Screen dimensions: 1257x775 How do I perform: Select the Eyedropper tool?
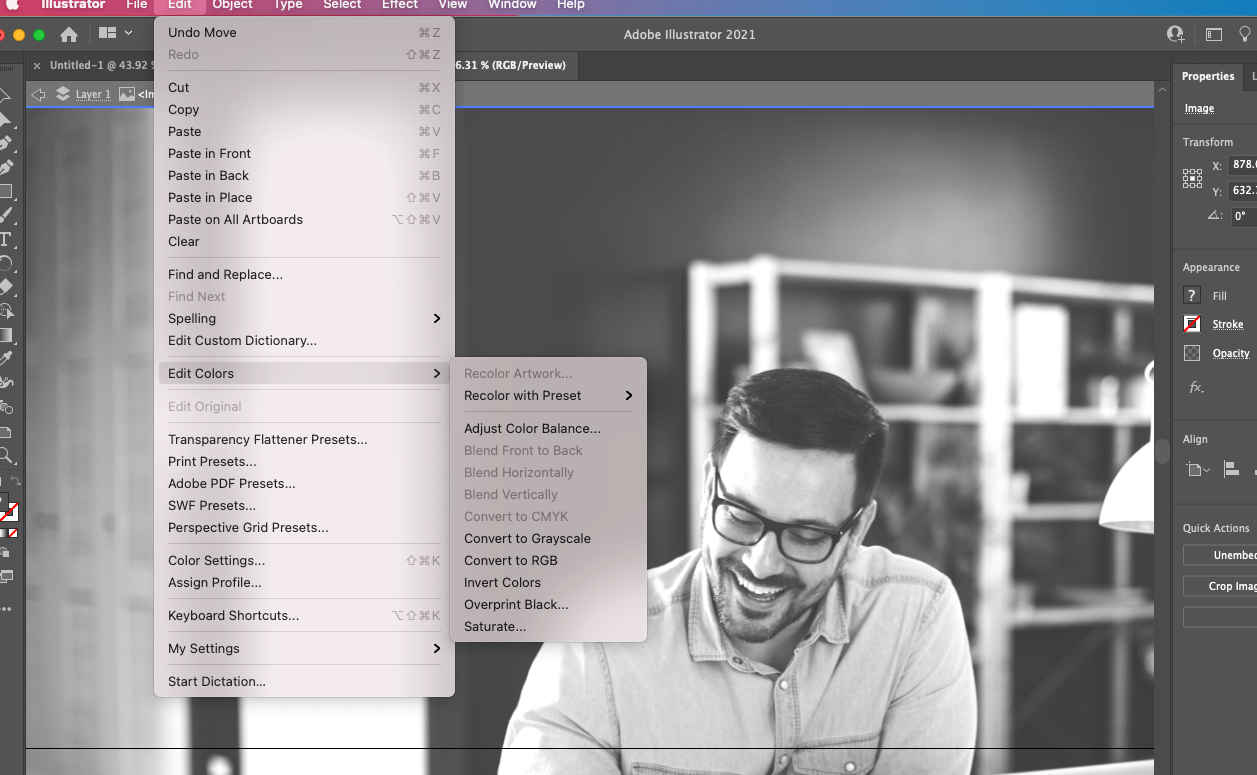[x=6, y=358]
